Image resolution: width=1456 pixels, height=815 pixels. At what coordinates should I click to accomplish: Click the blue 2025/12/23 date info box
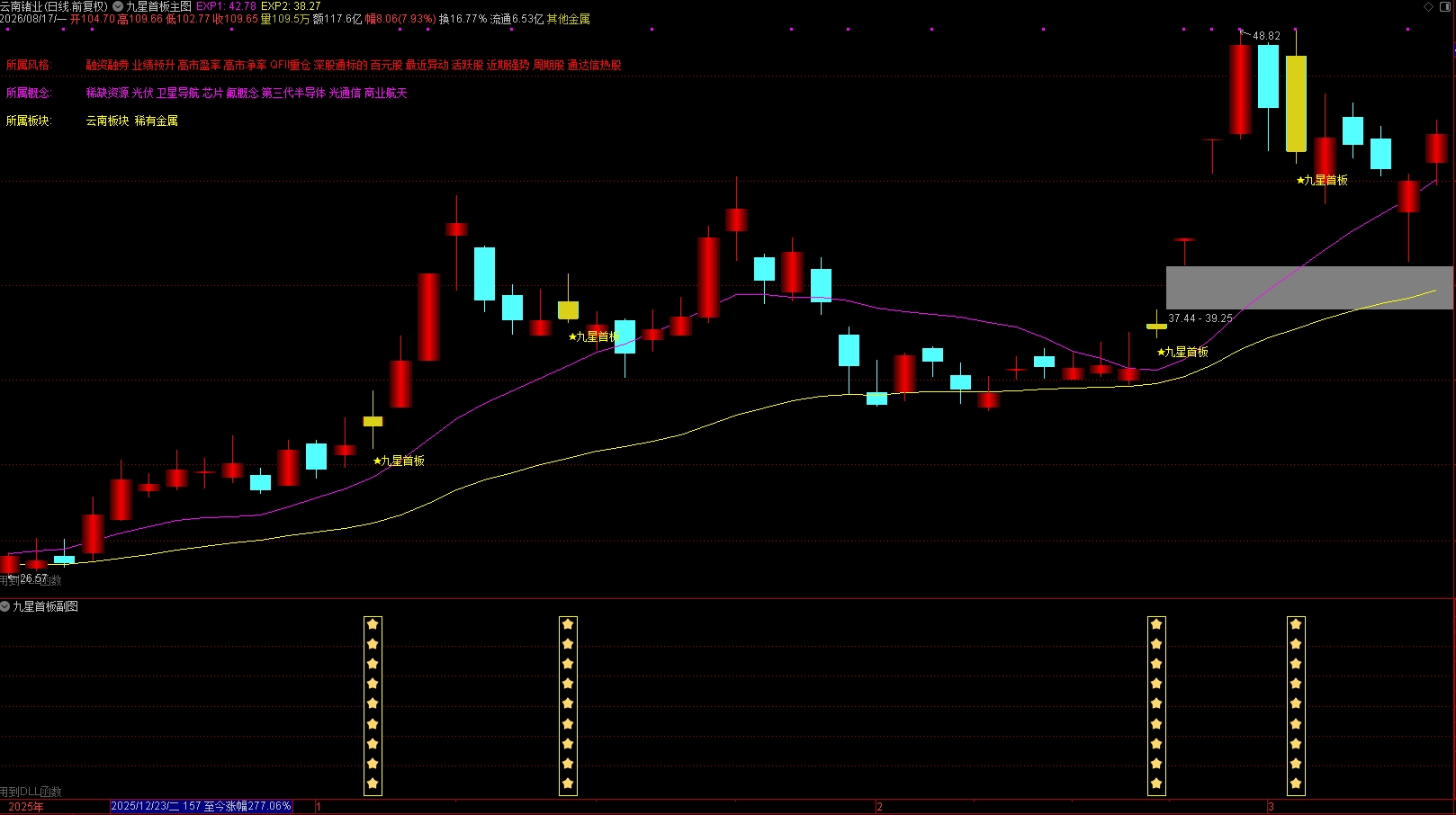(x=201, y=806)
